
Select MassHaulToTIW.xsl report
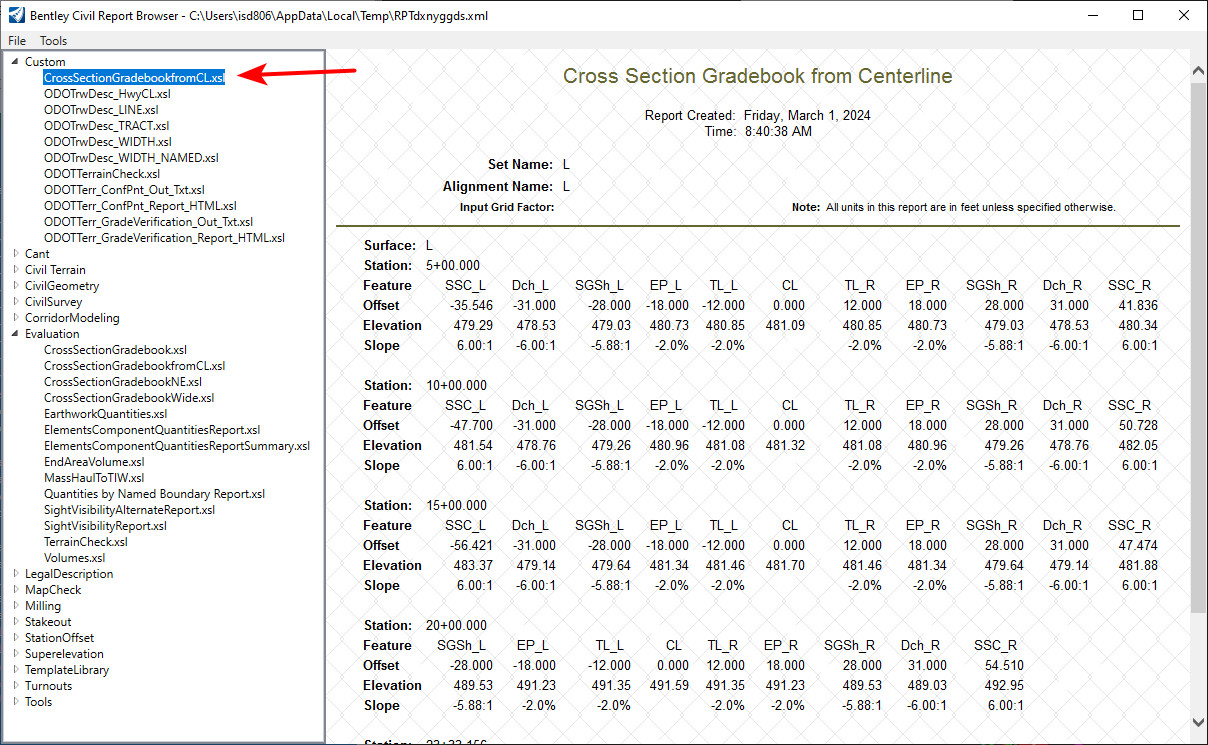pyautogui.click(x=94, y=478)
